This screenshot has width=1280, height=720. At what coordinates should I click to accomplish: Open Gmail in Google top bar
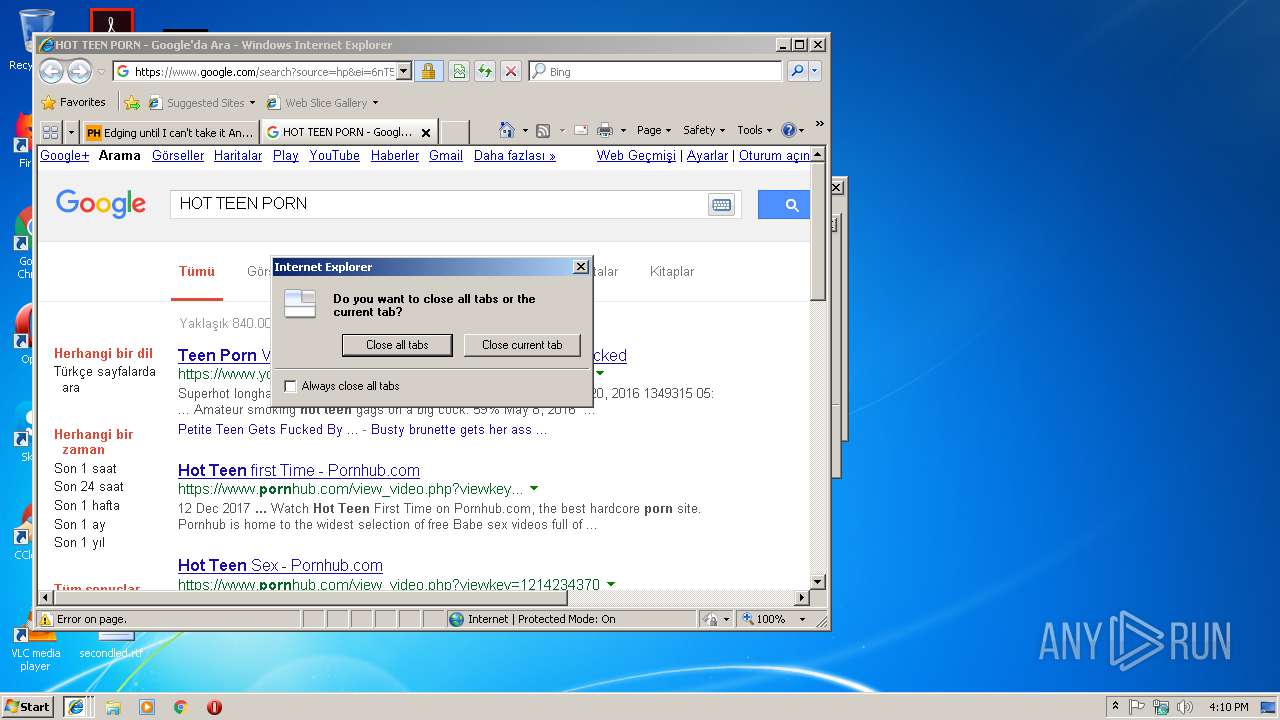(446, 156)
